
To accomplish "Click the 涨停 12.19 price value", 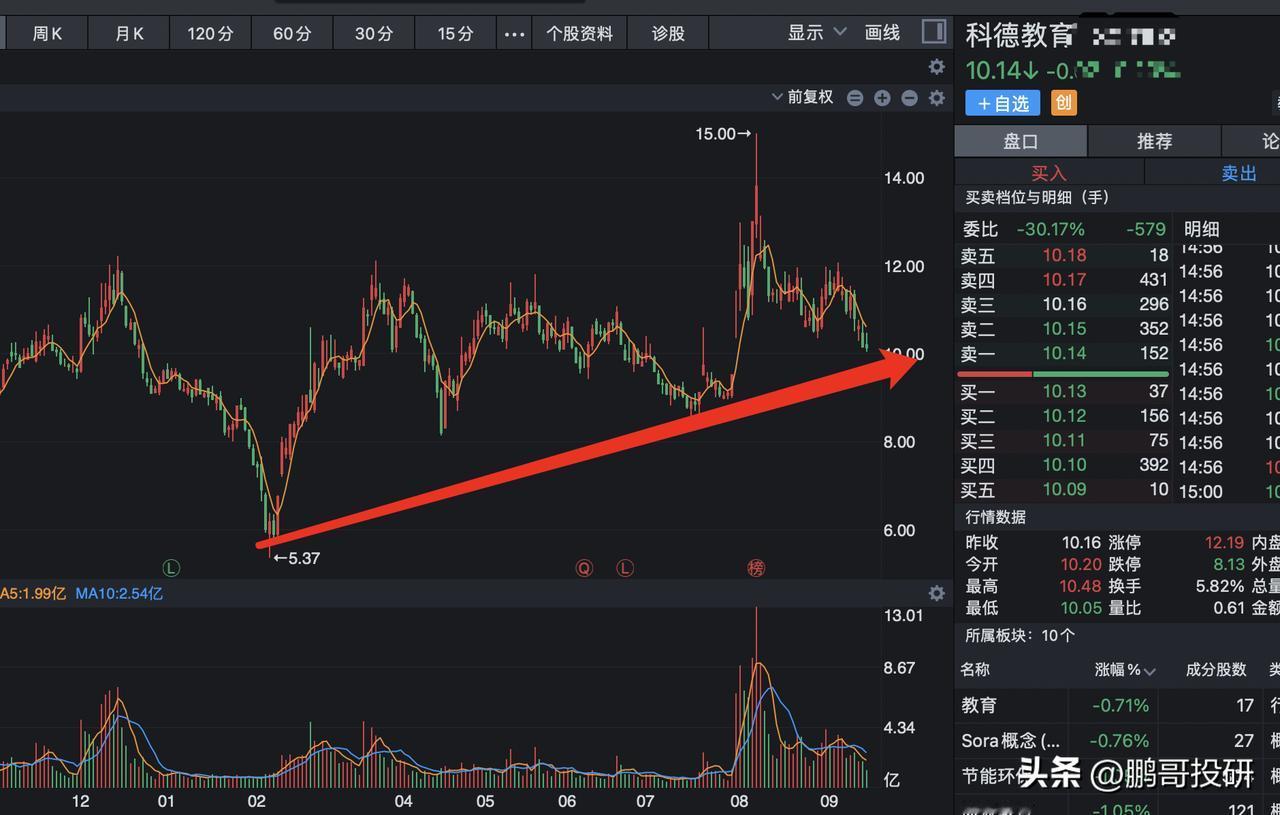I will (x=1226, y=542).
